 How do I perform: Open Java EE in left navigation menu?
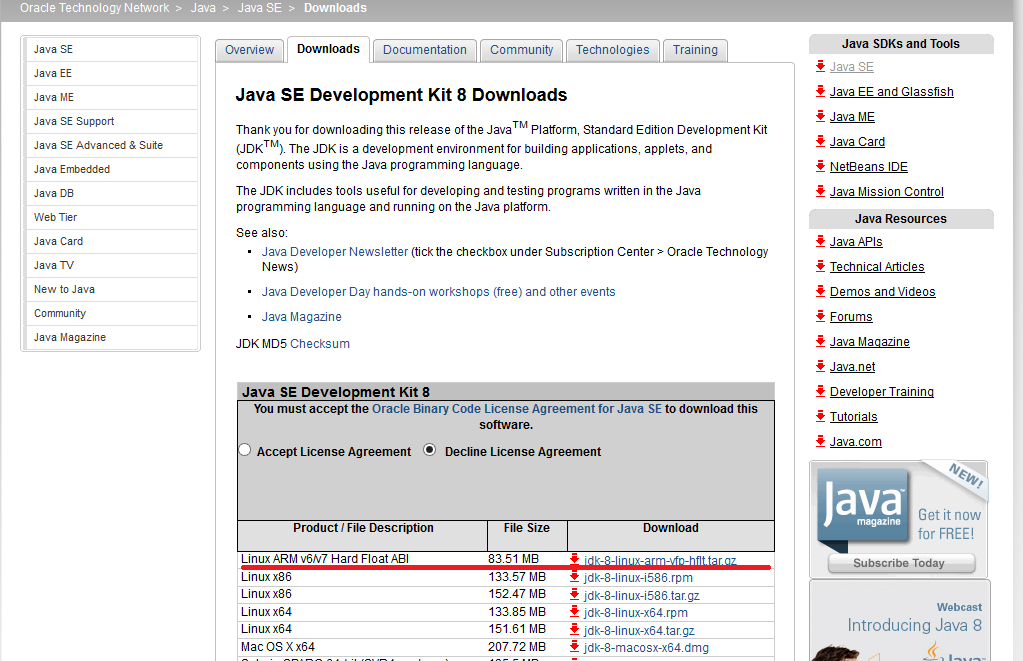[x=111, y=74]
